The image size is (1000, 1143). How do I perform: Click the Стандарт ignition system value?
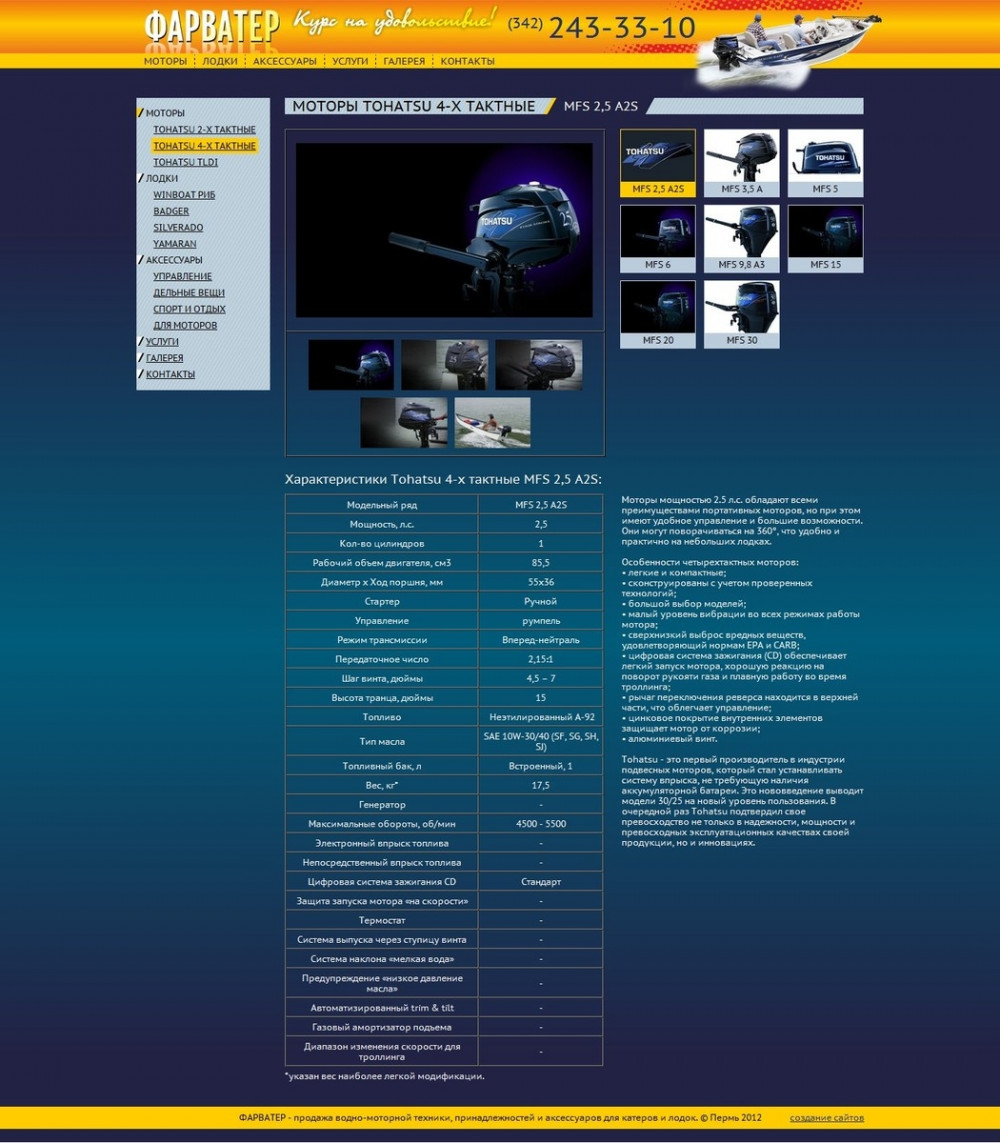point(540,881)
